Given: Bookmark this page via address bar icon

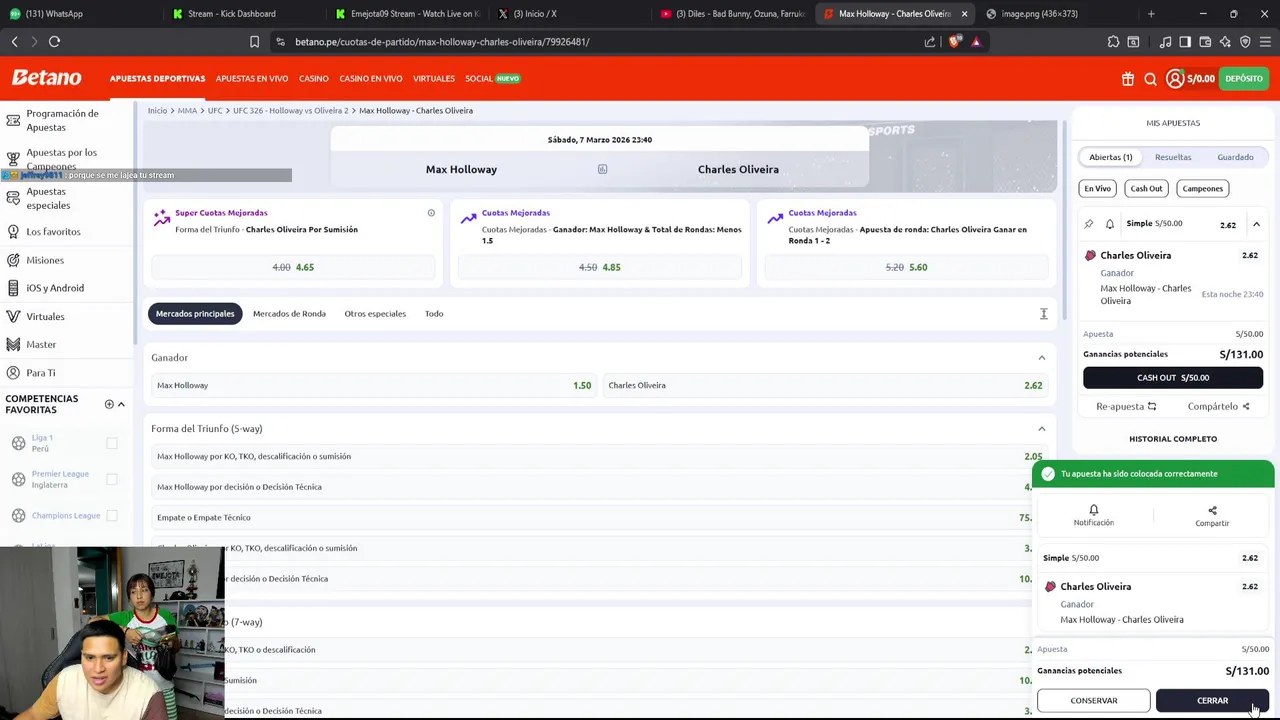Looking at the screenshot, I should (254, 42).
